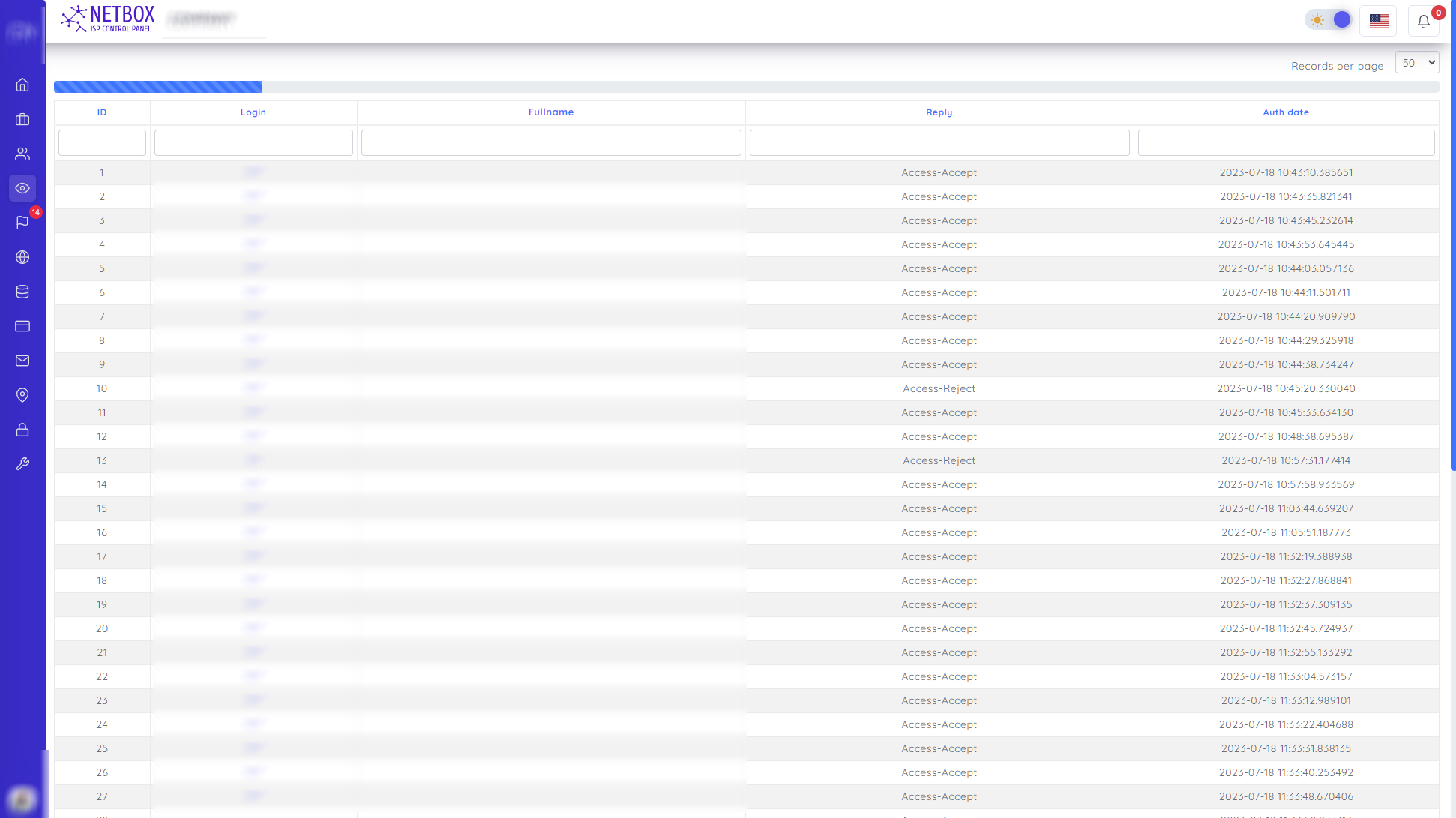Viewport: 1456px width, 818px height.
Task: Click the eye monitoring sidebar icon
Action: click(22, 188)
